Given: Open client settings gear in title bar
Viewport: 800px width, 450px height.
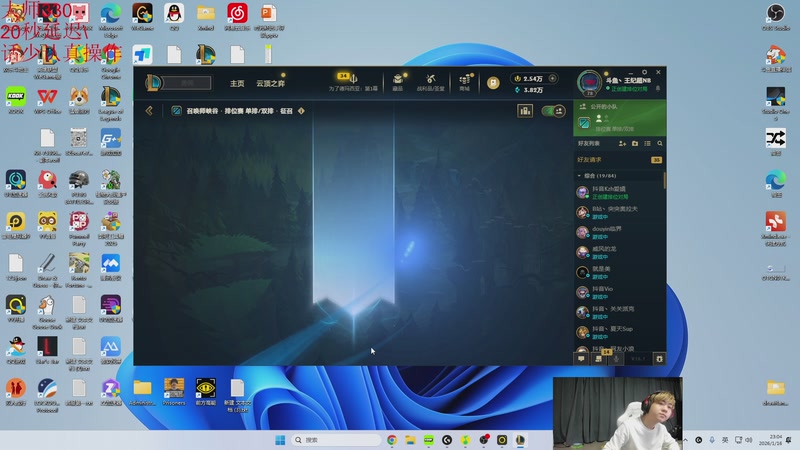Looking at the screenshot, I should (644, 72).
